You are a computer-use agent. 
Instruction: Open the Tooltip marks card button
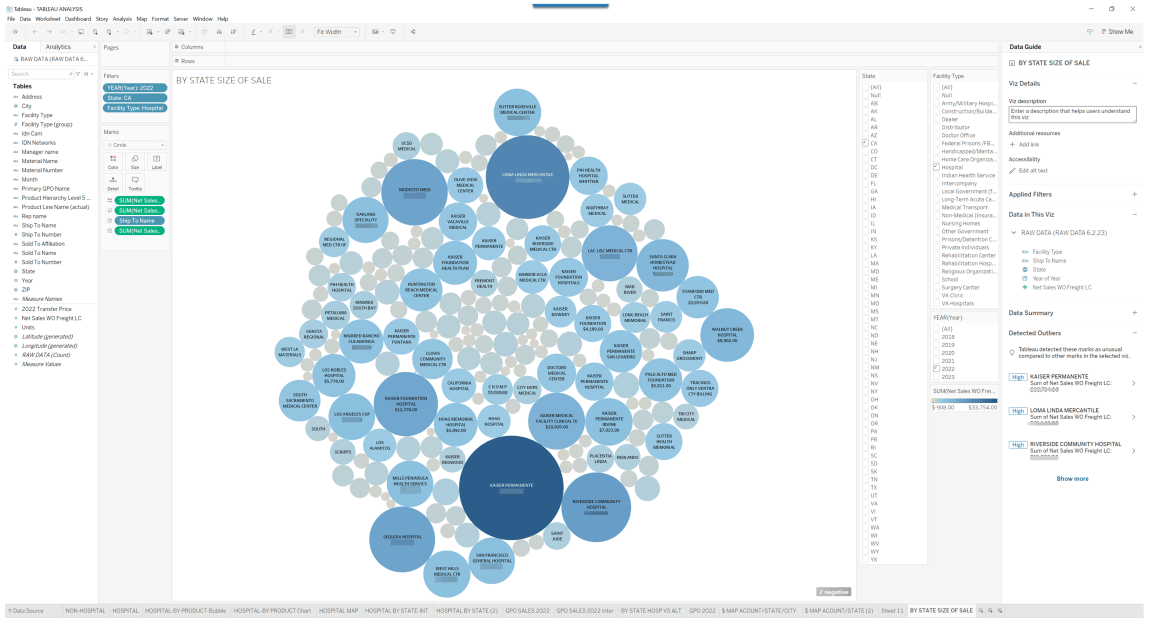pos(135,183)
